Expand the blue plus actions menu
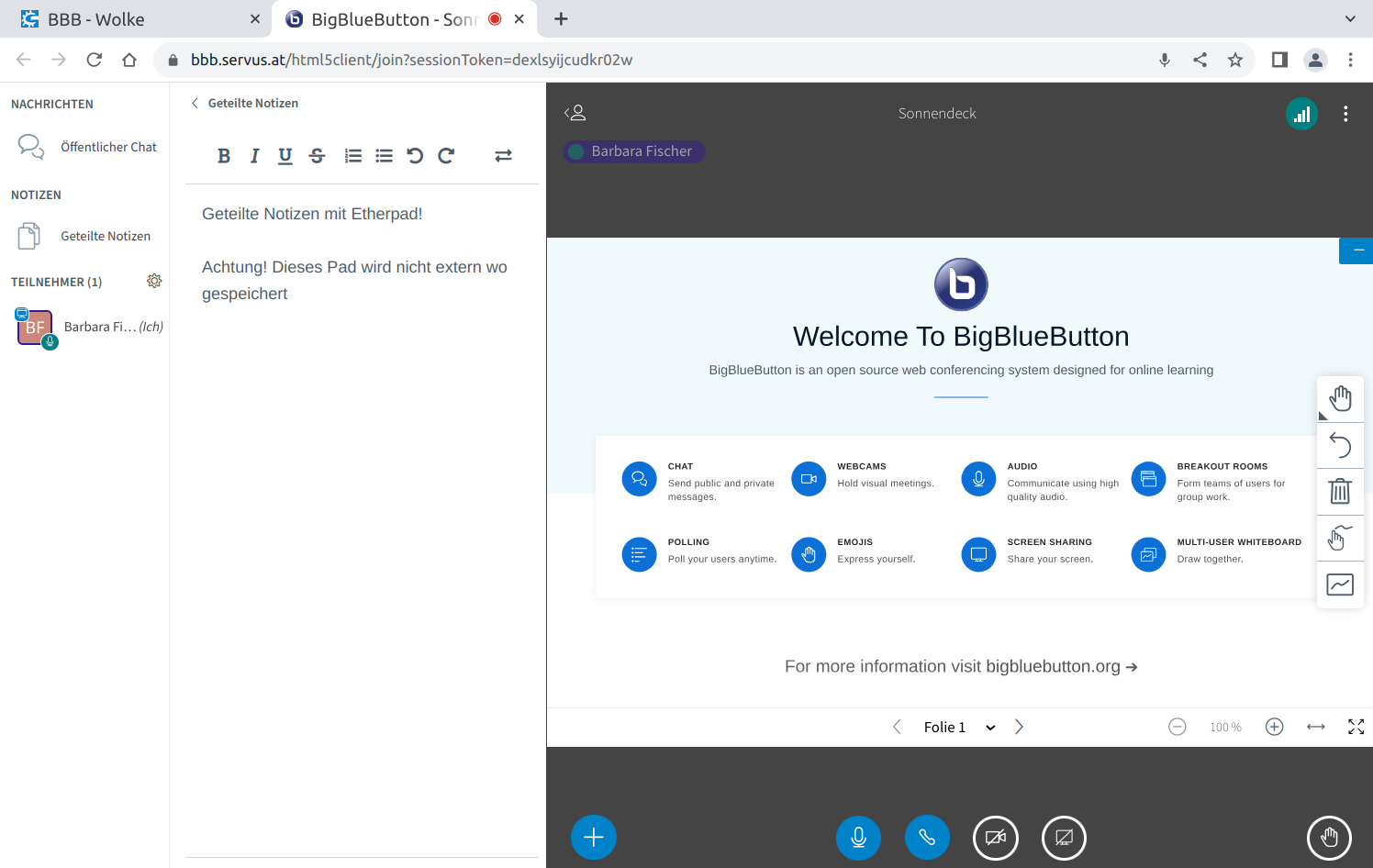This screenshot has height=868, width=1373. point(594,838)
